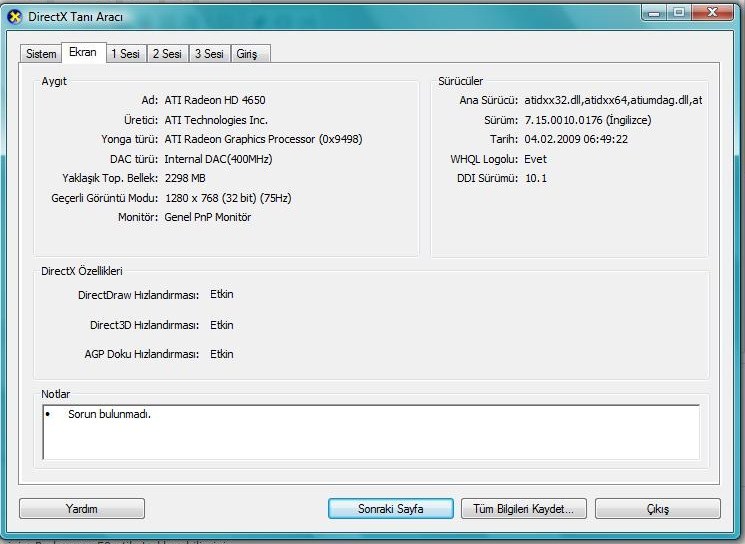745x544 pixels.
Task: Click the DirectX logo icon in title bar
Action: click(x=15, y=17)
